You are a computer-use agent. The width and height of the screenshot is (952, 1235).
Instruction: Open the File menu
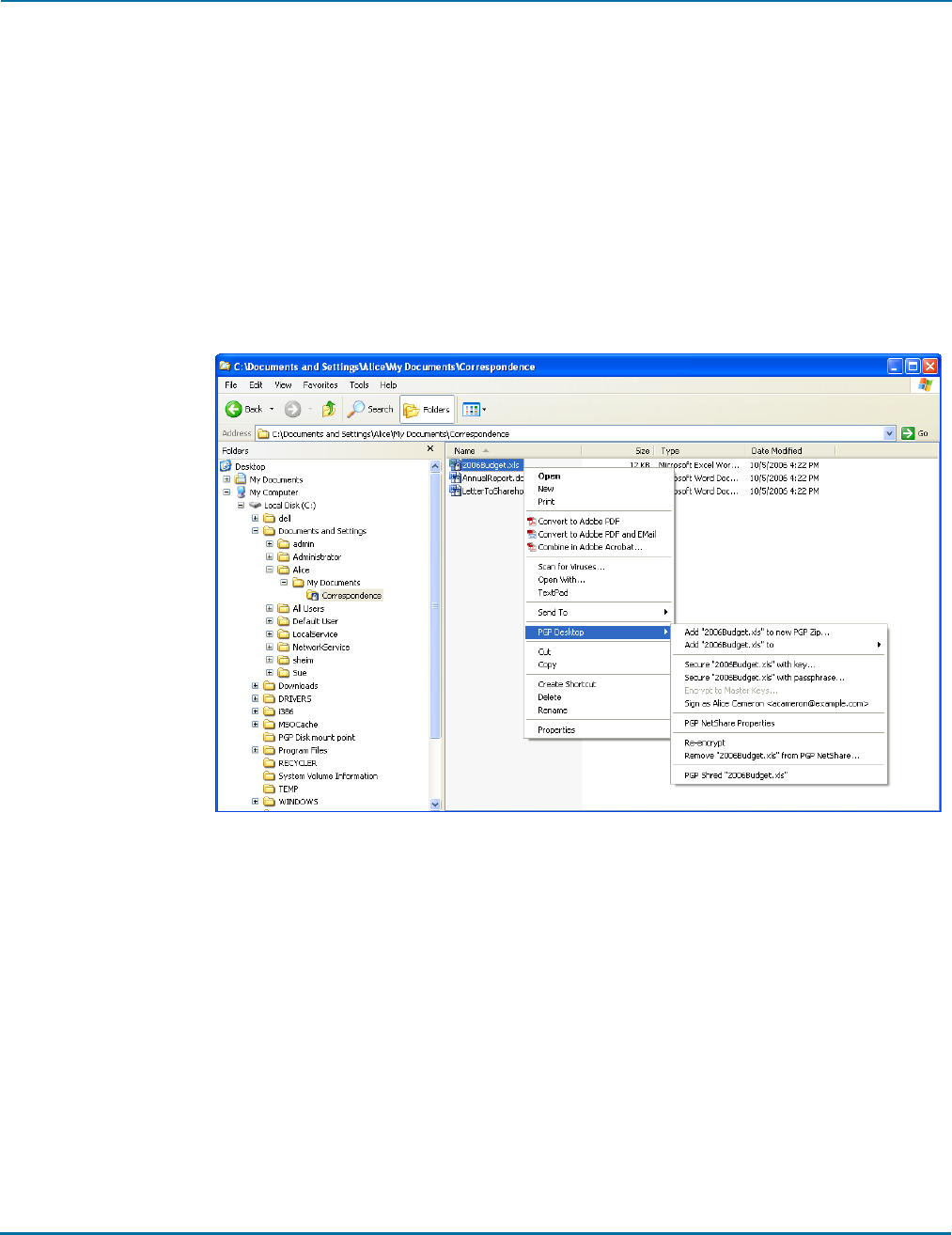point(231,384)
